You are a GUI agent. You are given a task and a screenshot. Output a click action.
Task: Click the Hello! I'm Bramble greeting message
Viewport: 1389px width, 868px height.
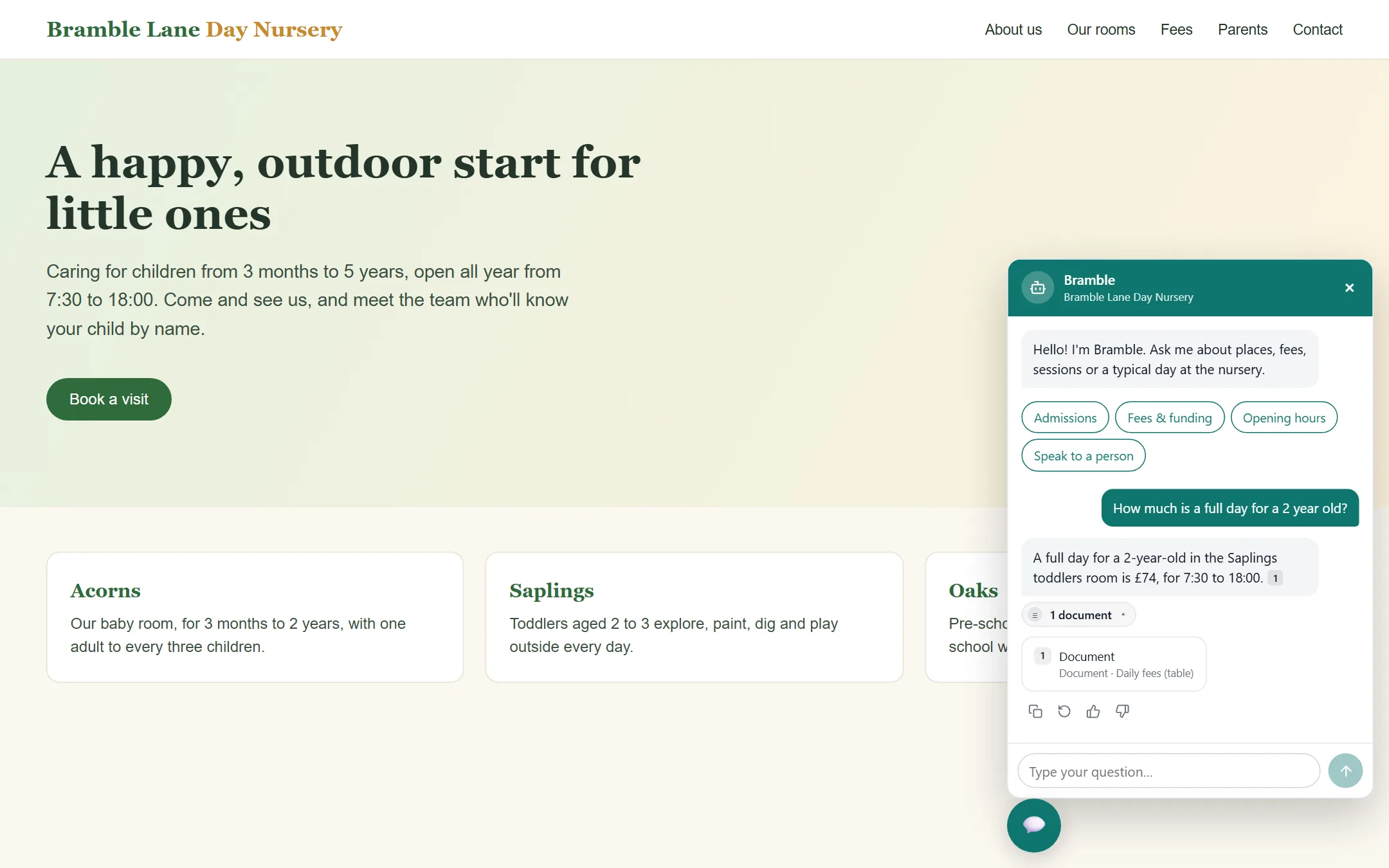tap(1170, 359)
